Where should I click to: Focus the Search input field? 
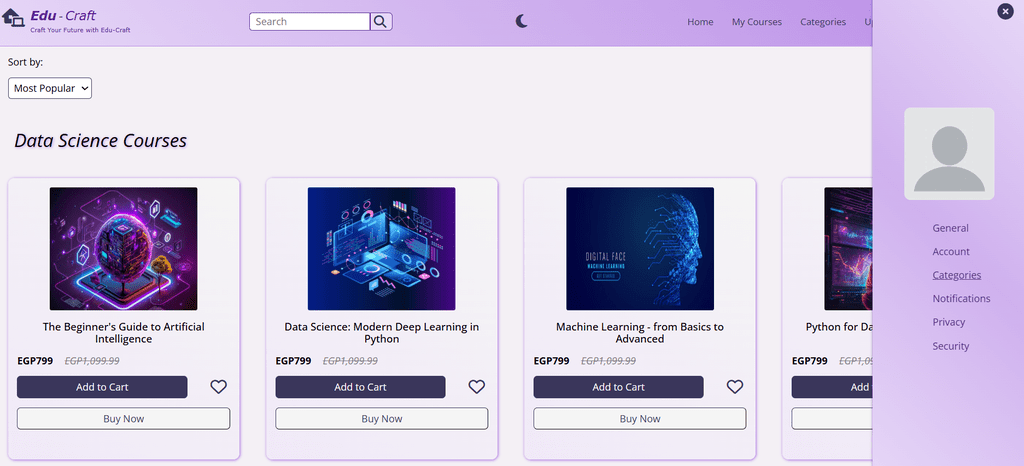tap(310, 22)
